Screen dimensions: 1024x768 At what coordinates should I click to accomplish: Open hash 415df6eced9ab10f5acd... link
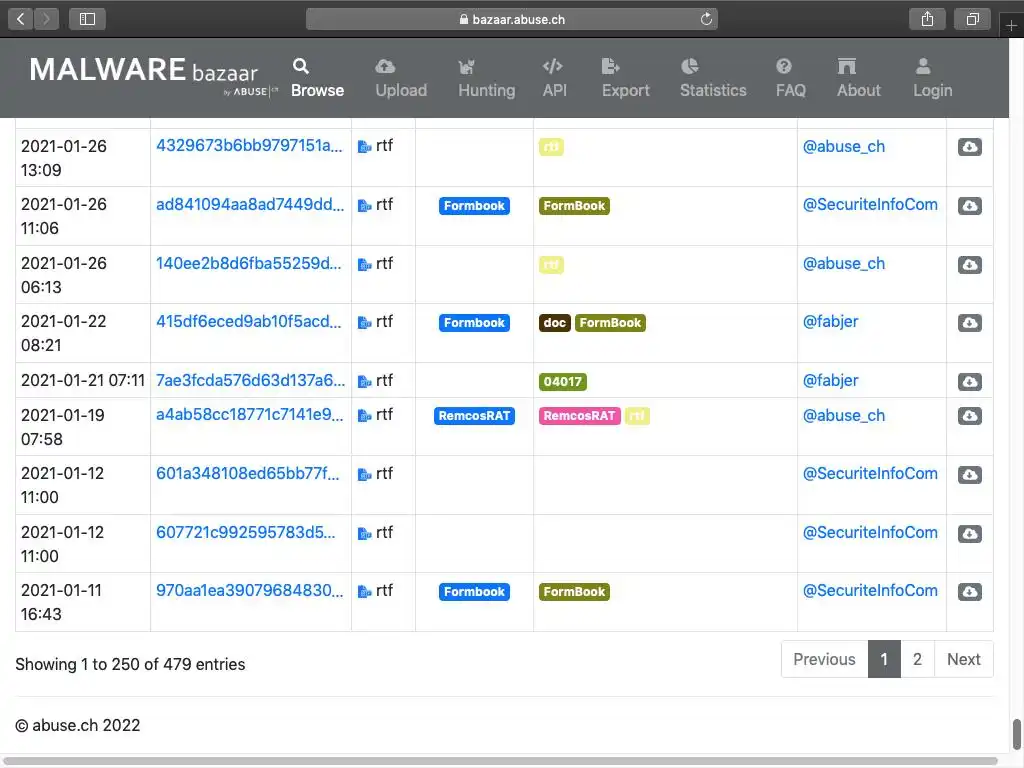click(x=248, y=321)
